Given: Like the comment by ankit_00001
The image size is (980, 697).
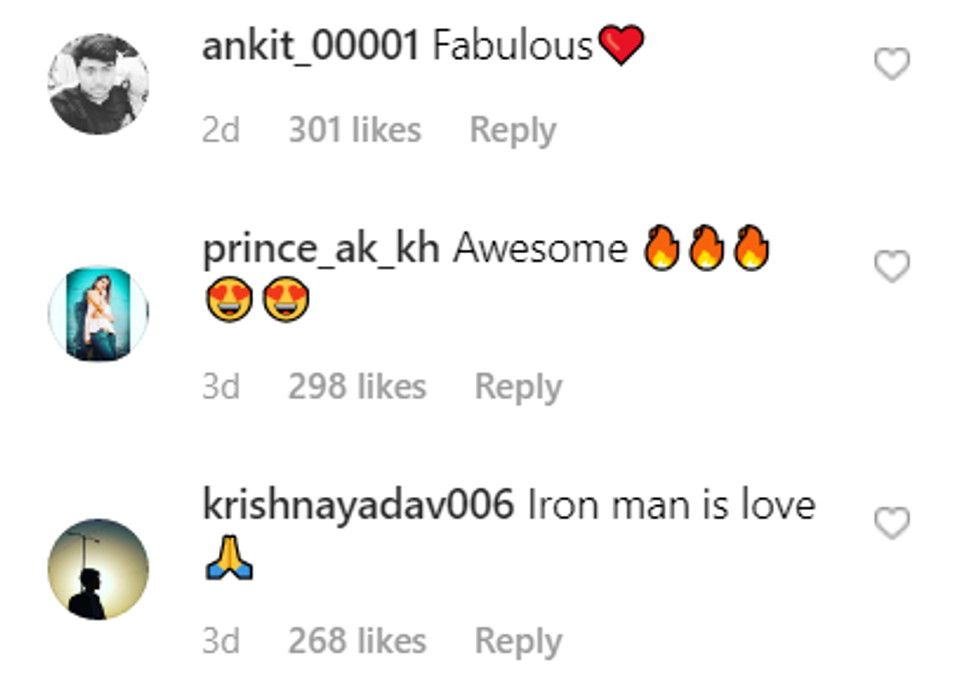Looking at the screenshot, I should click(892, 65).
